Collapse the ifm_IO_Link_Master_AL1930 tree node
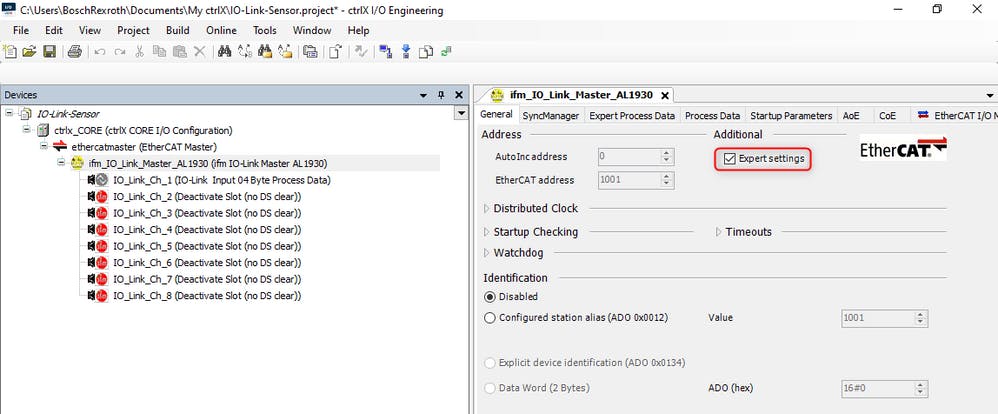Image resolution: width=998 pixels, height=414 pixels. coord(60,163)
